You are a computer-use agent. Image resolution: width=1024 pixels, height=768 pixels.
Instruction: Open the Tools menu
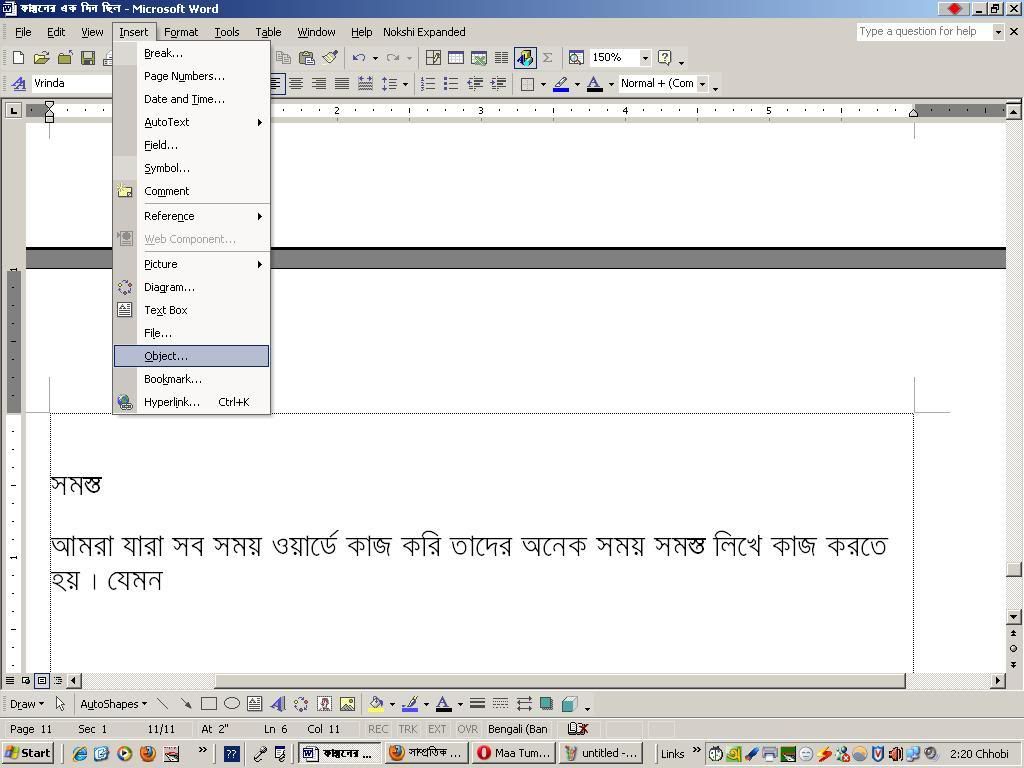tap(227, 31)
